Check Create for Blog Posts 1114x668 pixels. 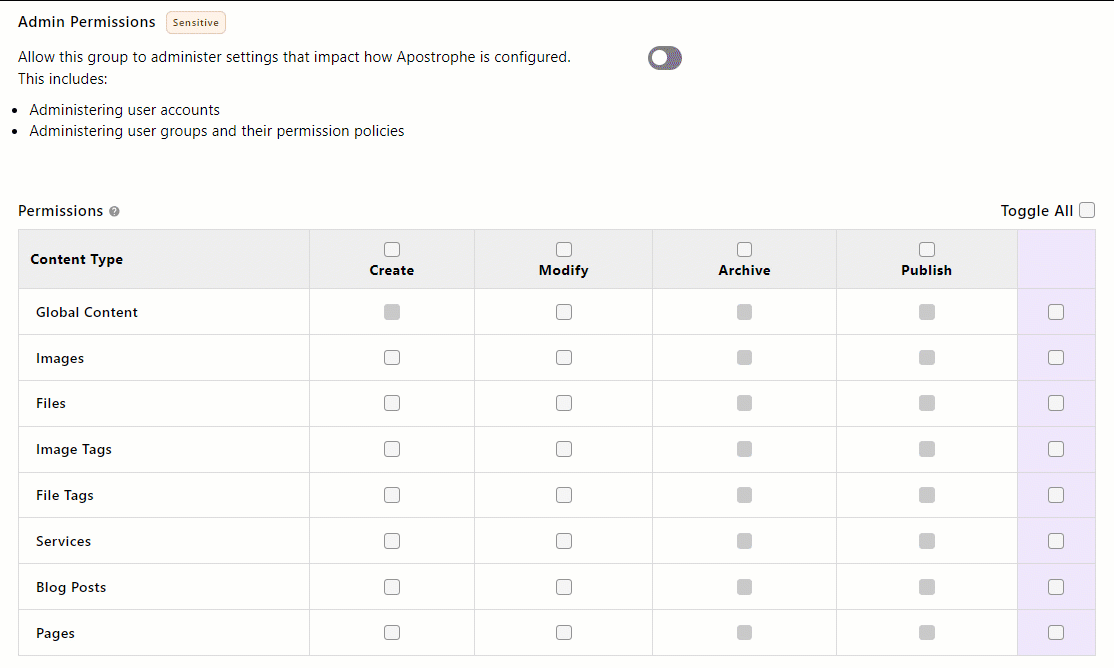click(391, 587)
